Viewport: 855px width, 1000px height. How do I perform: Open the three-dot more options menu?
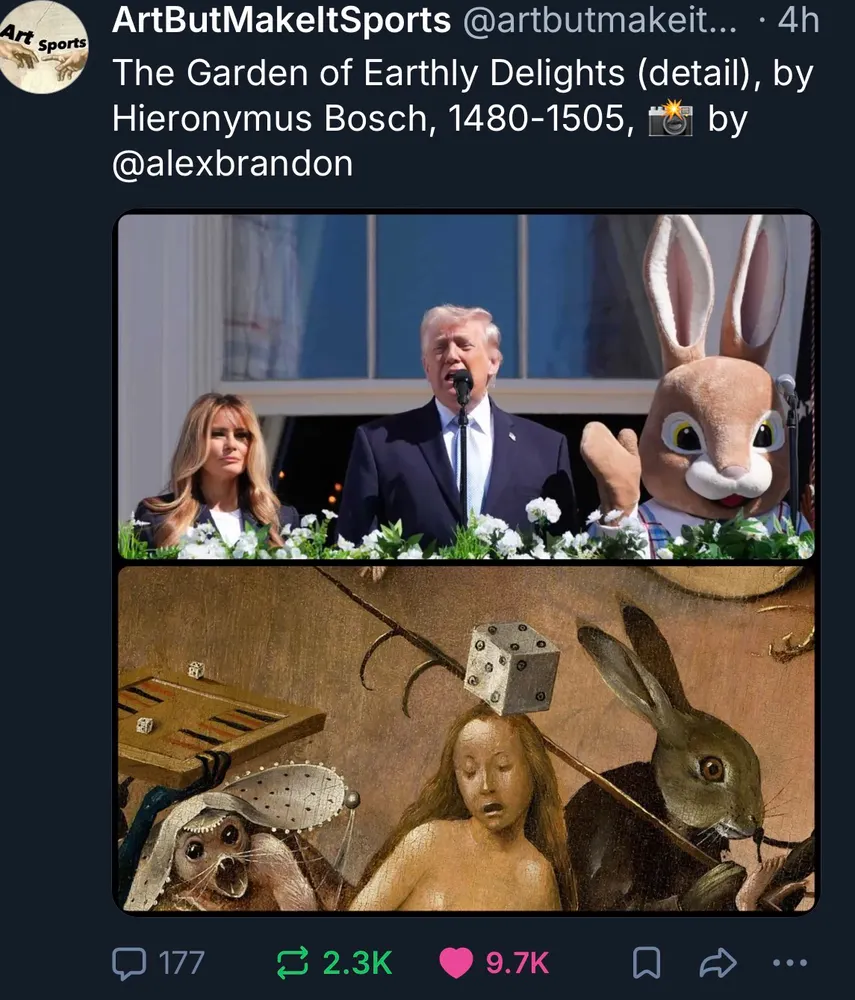click(x=790, y=962)
